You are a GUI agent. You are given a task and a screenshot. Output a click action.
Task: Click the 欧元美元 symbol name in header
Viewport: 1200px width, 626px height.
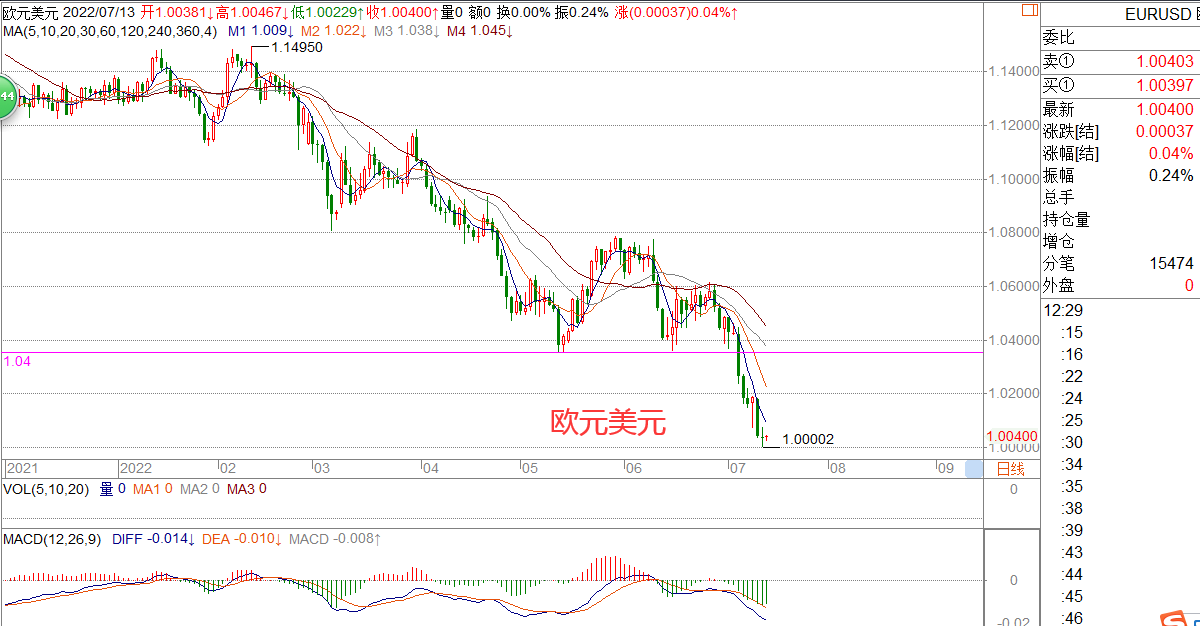point(32,13)
